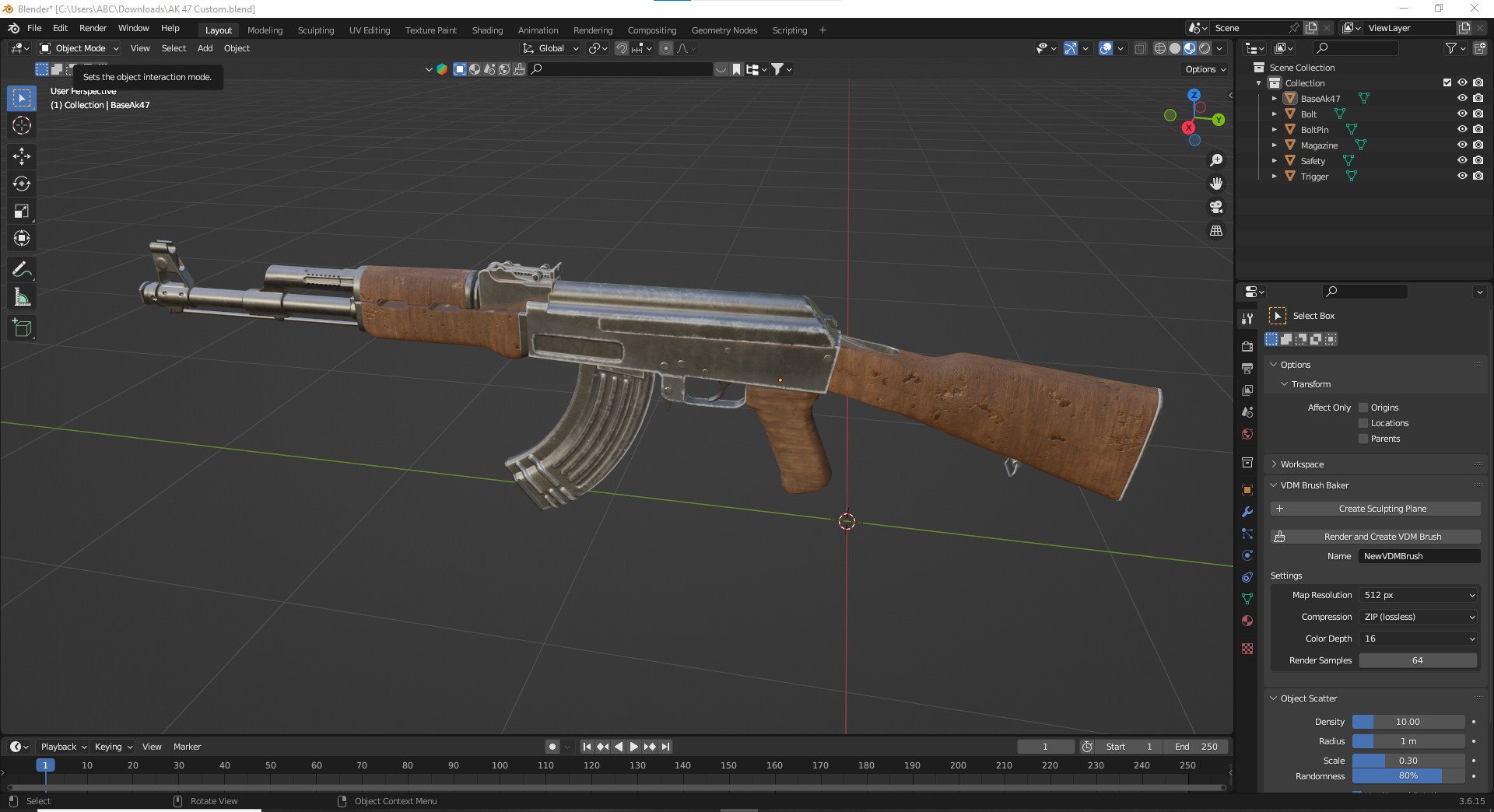Open Color Depth 16 dropdown
The height and width of the screenshot is (812, 1494).
point(1418,639)
